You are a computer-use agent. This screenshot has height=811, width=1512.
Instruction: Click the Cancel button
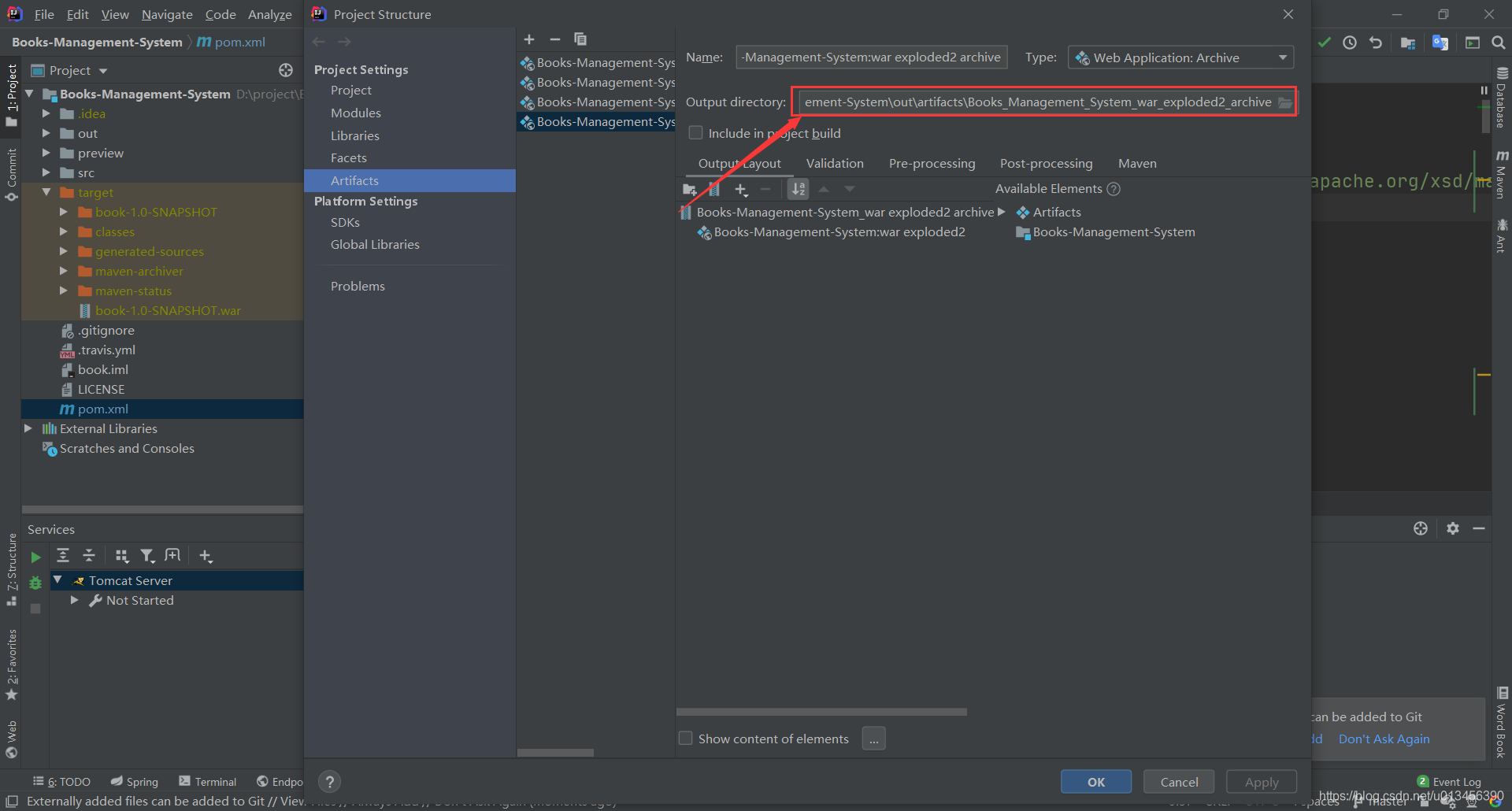click(1179, 782)
